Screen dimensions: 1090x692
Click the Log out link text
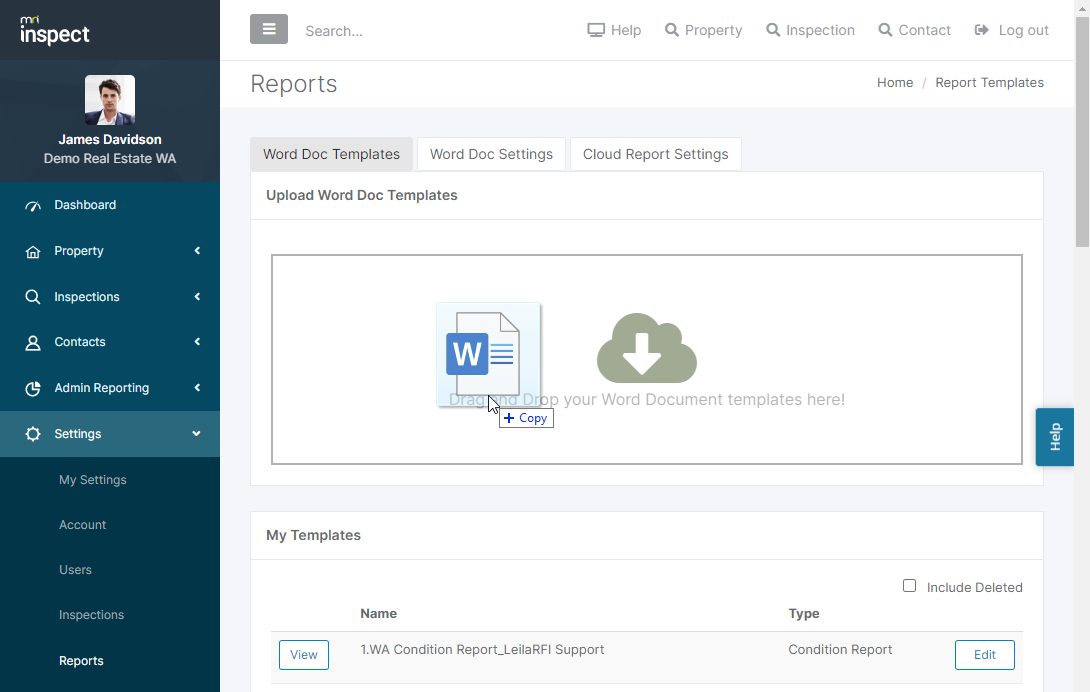[1023, 30]
